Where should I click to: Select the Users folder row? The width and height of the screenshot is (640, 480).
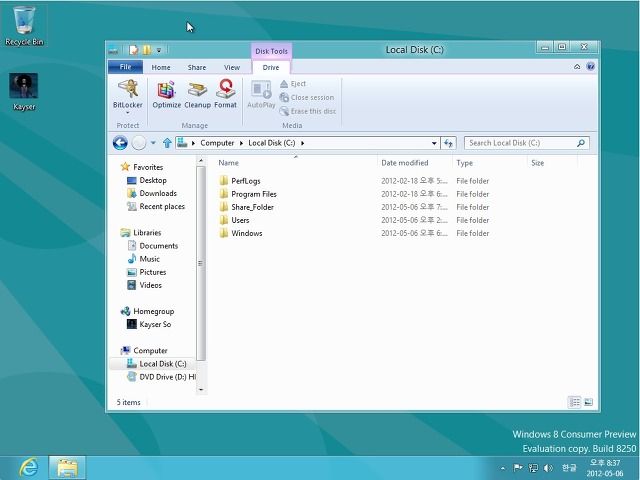pyautogui.click(x=240, y=220)
